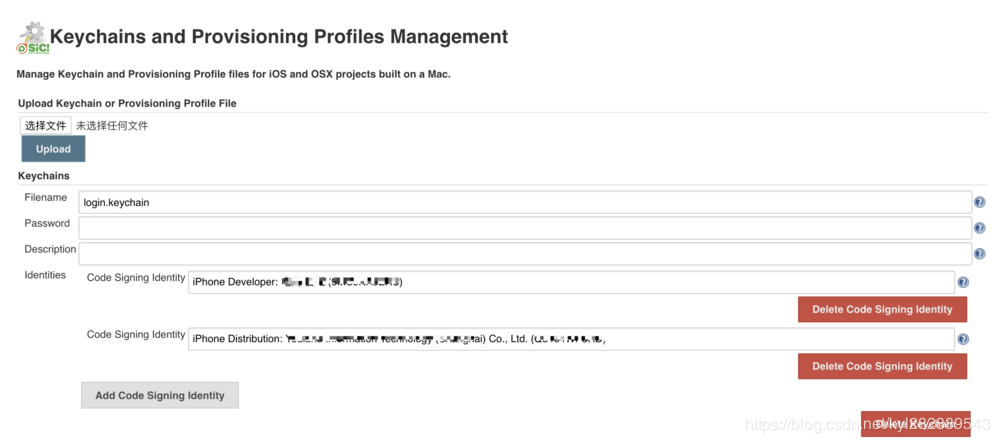The image size is (1000, 443).
Task: Focus the empty Description input field
Action: click(525, 253)
